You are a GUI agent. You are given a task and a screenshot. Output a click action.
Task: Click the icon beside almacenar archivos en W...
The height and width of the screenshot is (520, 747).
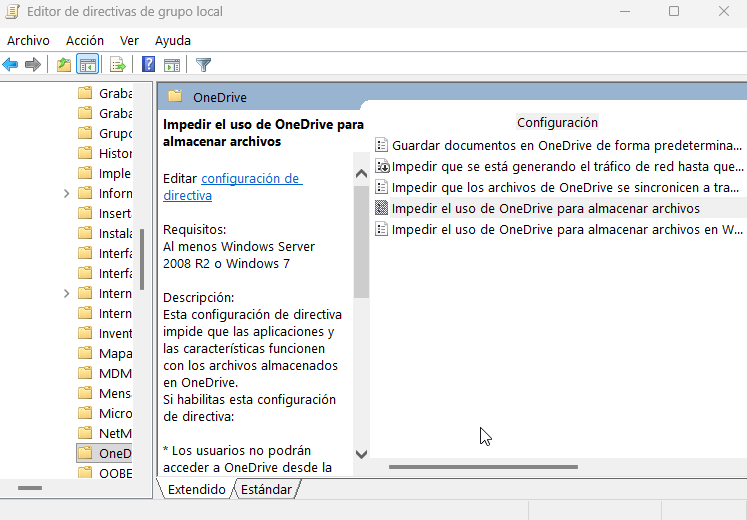(x=381, y=229)
